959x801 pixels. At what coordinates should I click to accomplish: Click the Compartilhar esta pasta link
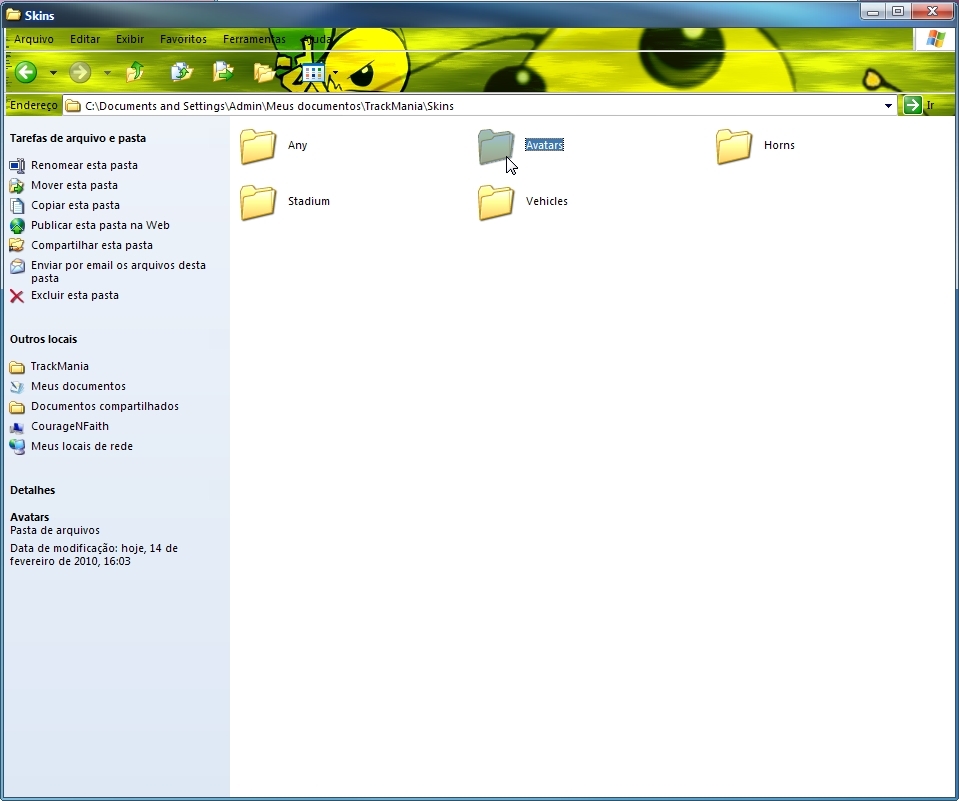tap(92, 245)
